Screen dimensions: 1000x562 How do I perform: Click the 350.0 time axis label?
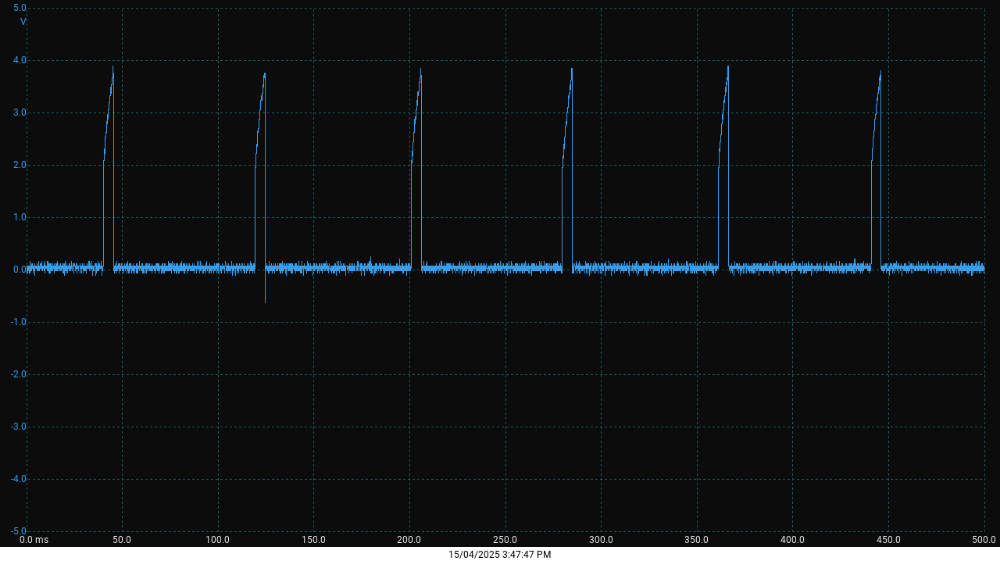696,540
